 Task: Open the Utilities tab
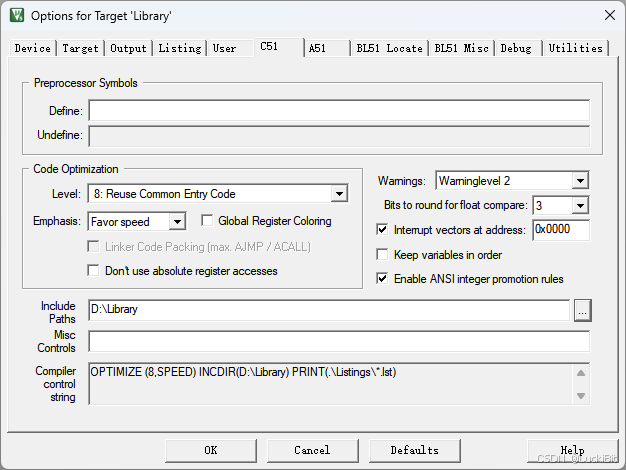point(575,48)
